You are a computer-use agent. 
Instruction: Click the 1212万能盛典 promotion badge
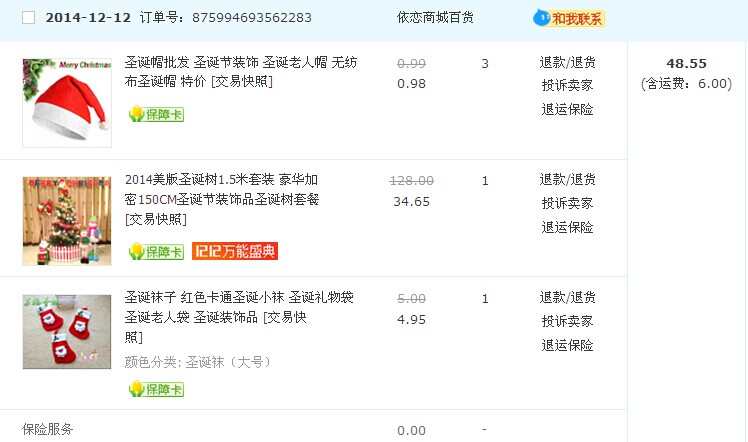pyautogui.click(x=235, y=251)
